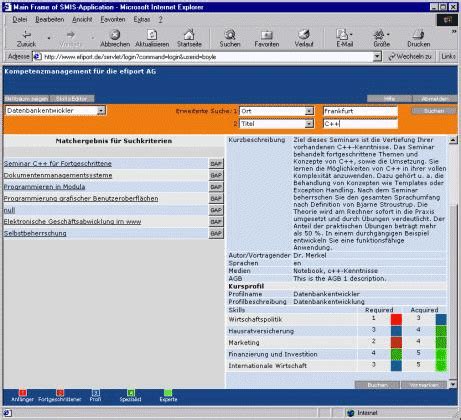Click the Anfänger legend level icon
Image resolution: width=461 pixels, height=420 pixels.
(x=22, y=392)
